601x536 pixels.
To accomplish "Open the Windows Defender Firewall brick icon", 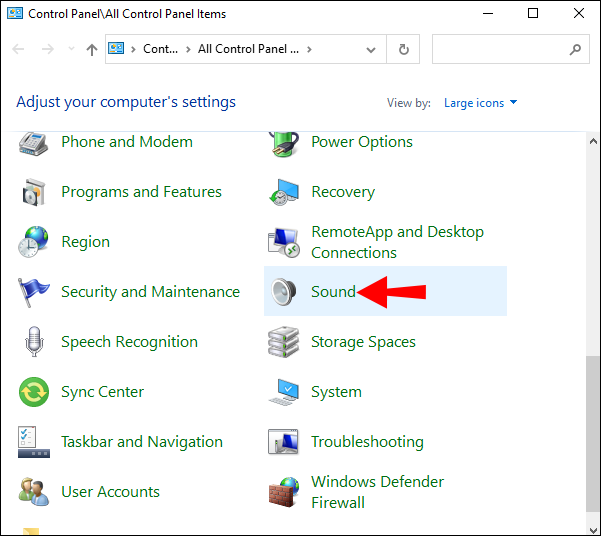I will click(284, 492).
